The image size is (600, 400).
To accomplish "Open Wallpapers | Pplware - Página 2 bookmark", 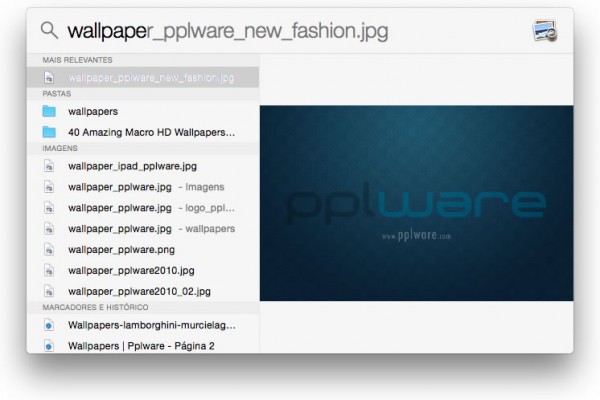I will pos(143,345).
